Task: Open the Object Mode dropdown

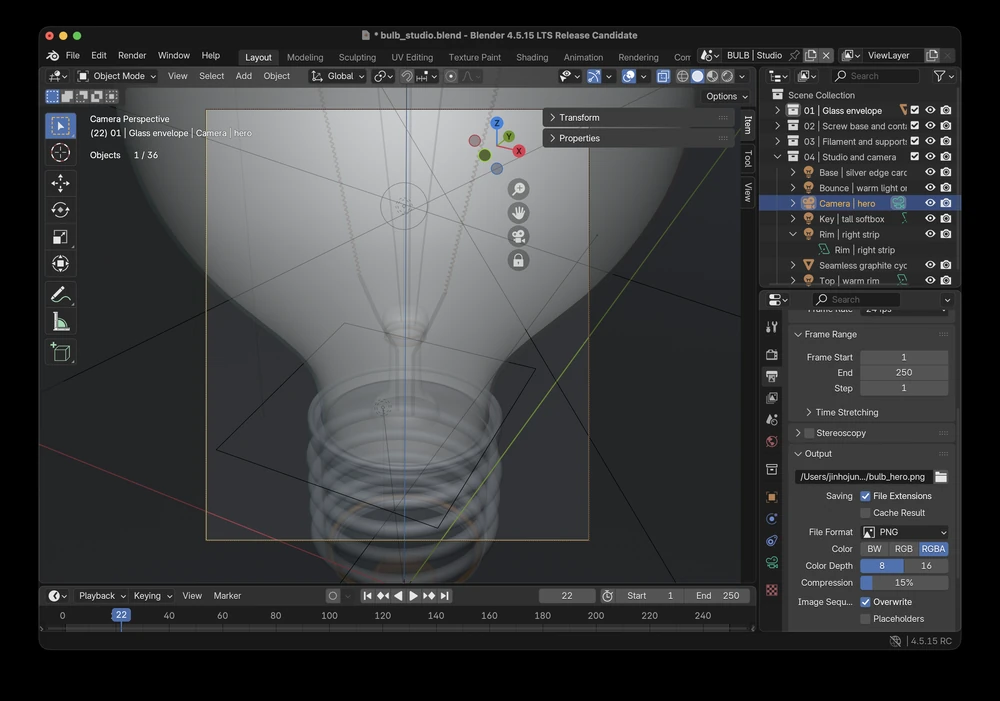Action: point(117,77)
